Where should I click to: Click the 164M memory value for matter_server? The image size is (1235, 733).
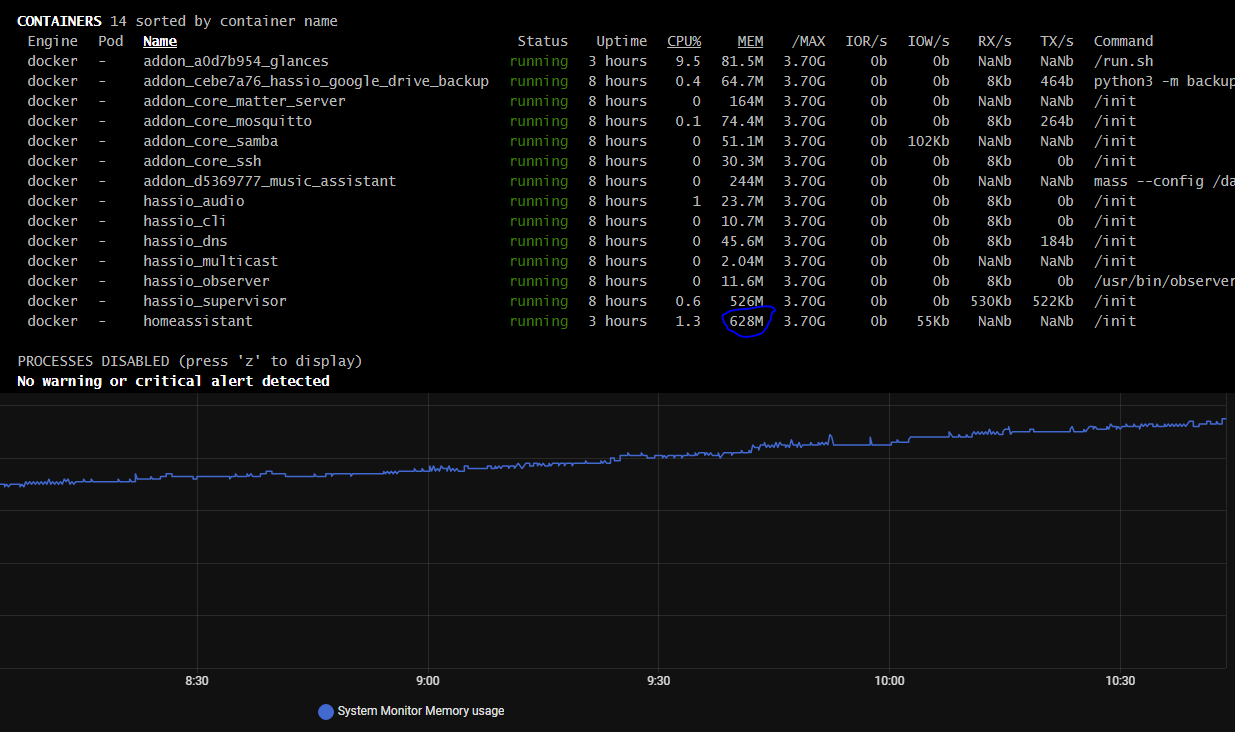pyautogui.click(x=746, y=101)
